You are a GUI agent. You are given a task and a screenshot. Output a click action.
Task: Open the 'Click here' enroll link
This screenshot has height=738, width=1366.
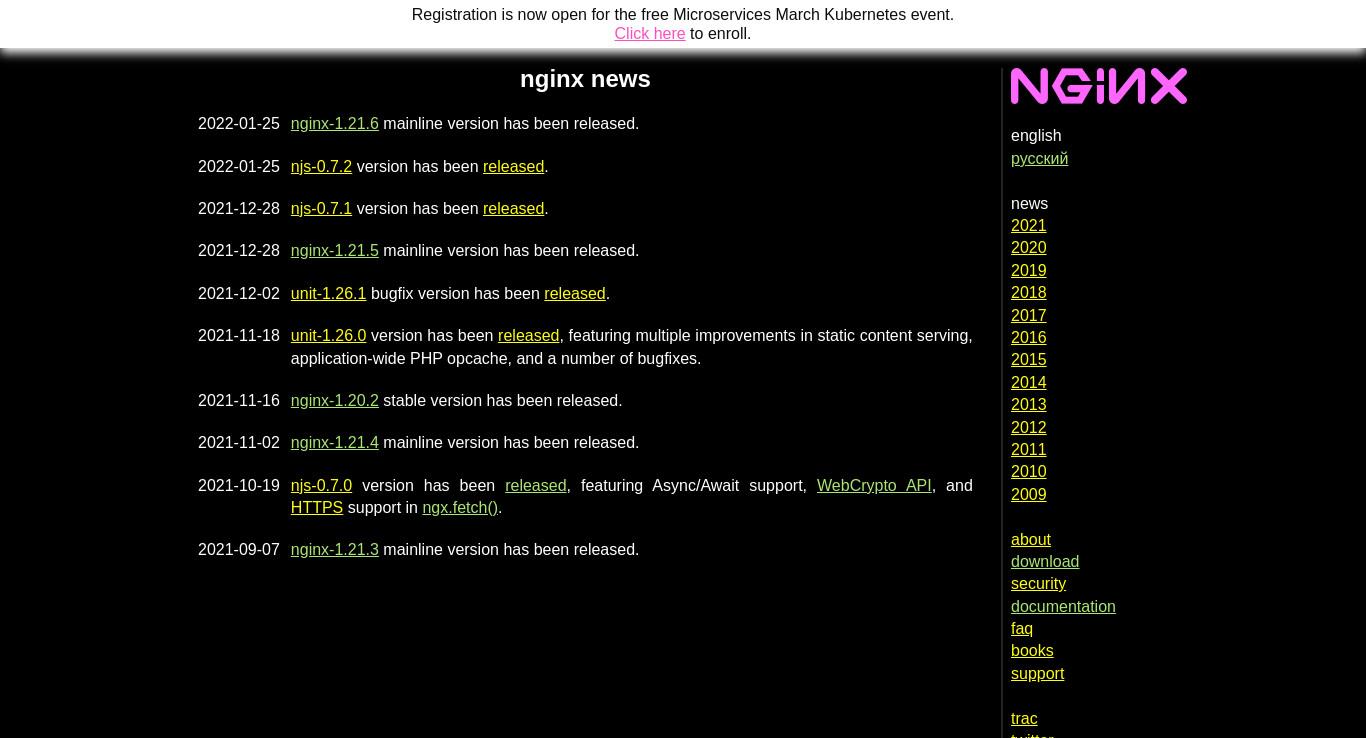coord(650,33)
